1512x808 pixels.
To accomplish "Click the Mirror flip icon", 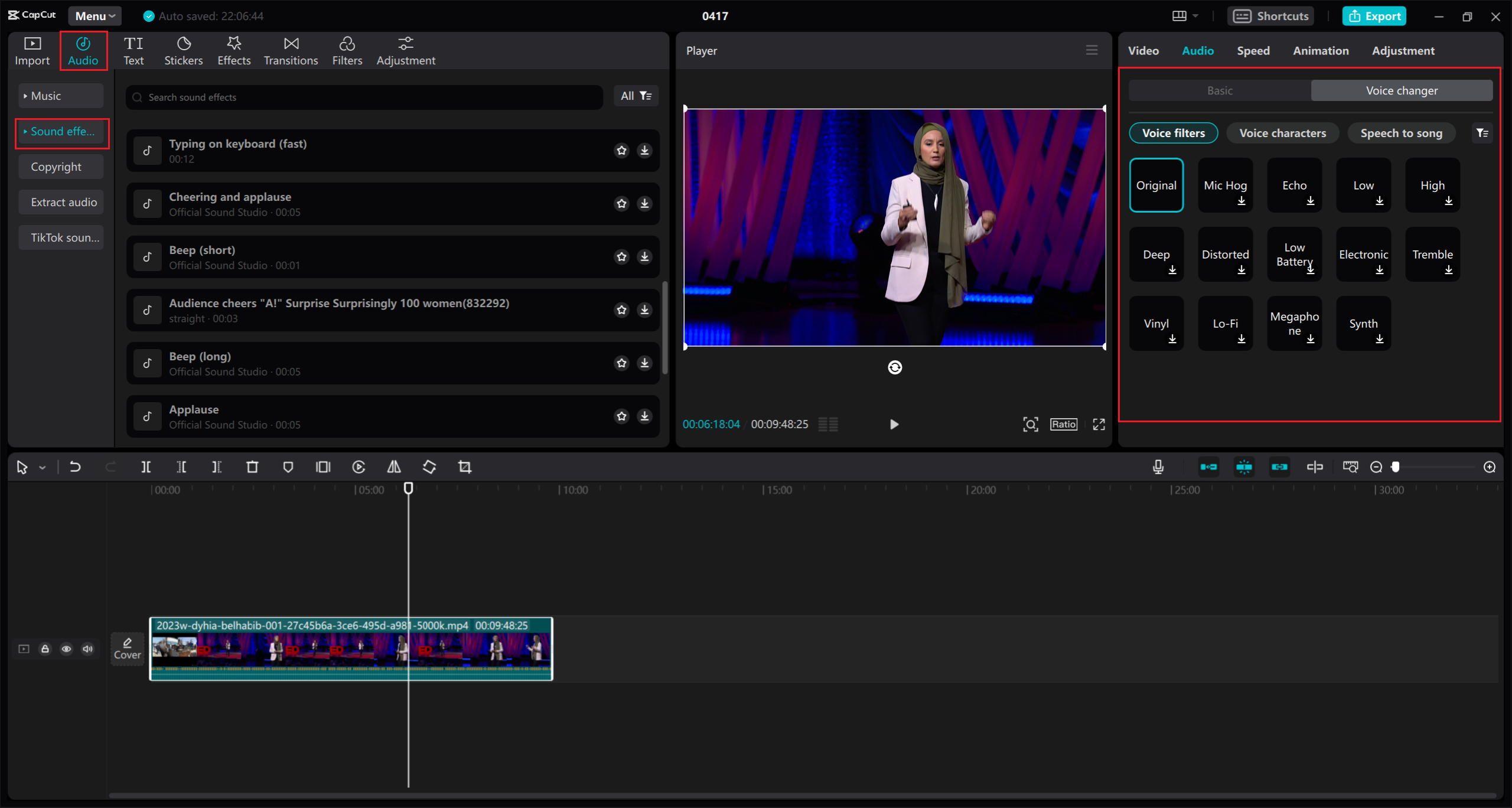I will (394, 467).
